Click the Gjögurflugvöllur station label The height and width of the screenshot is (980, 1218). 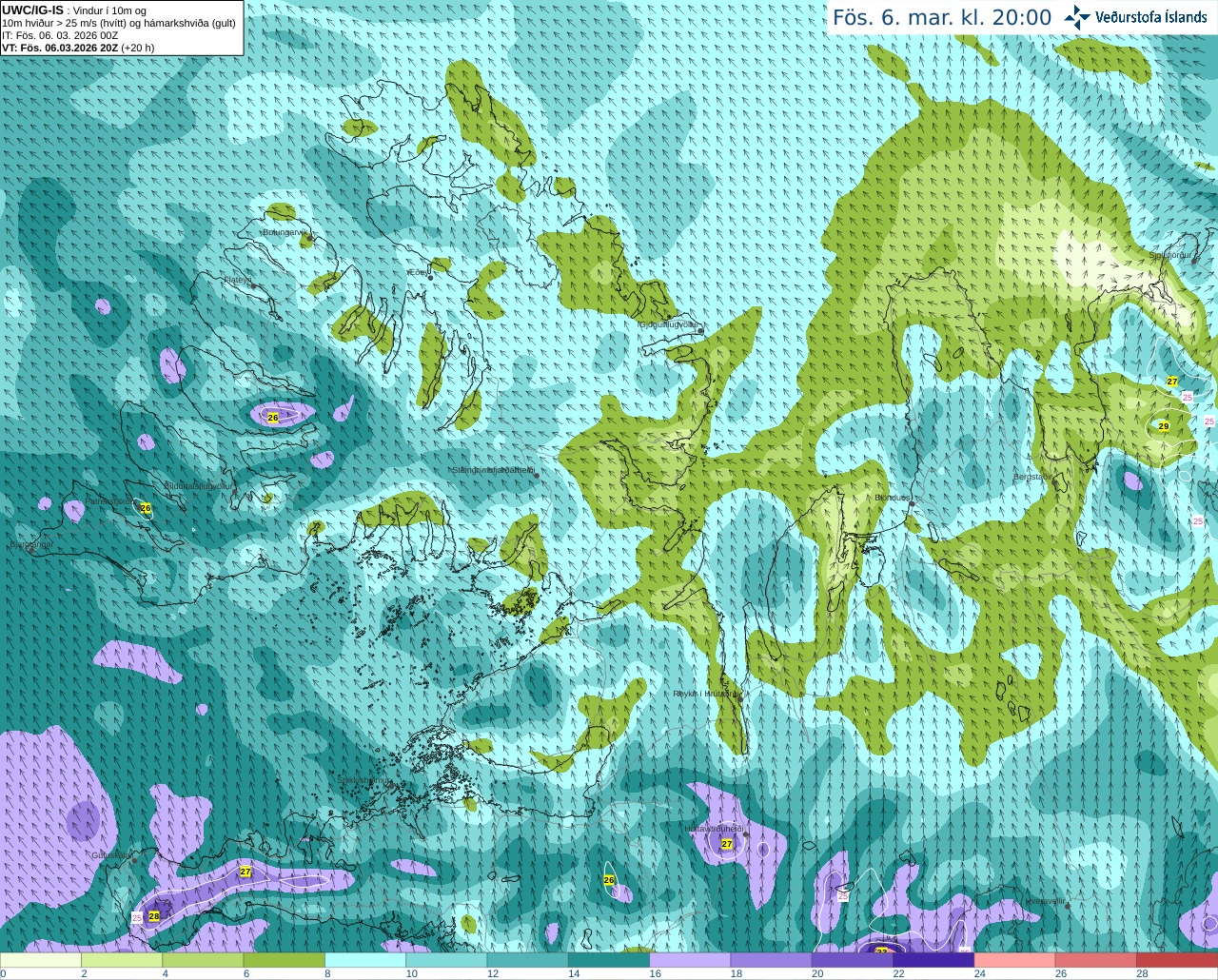click(668, 324)
